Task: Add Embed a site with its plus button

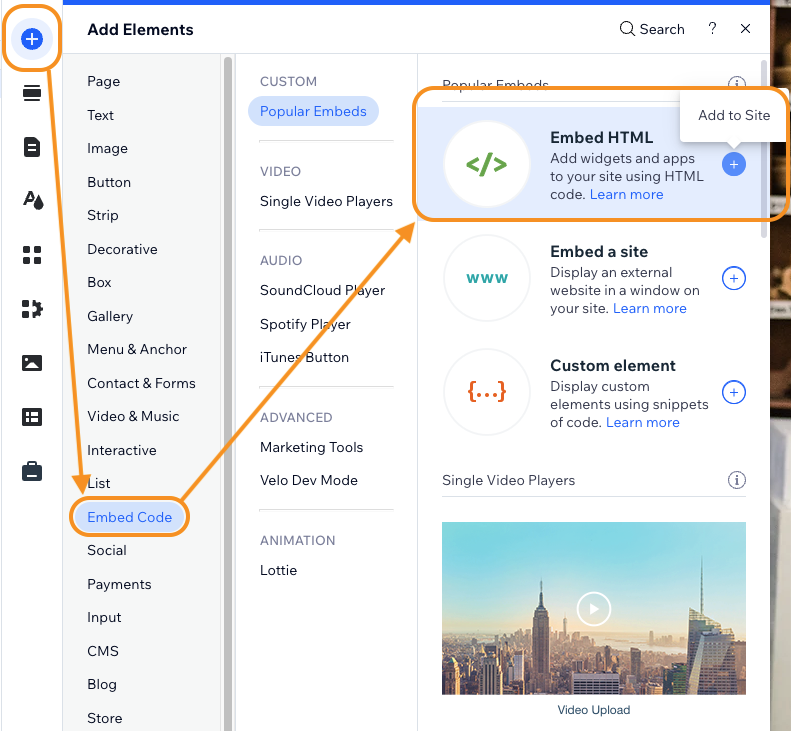Action: click(733, 278)
